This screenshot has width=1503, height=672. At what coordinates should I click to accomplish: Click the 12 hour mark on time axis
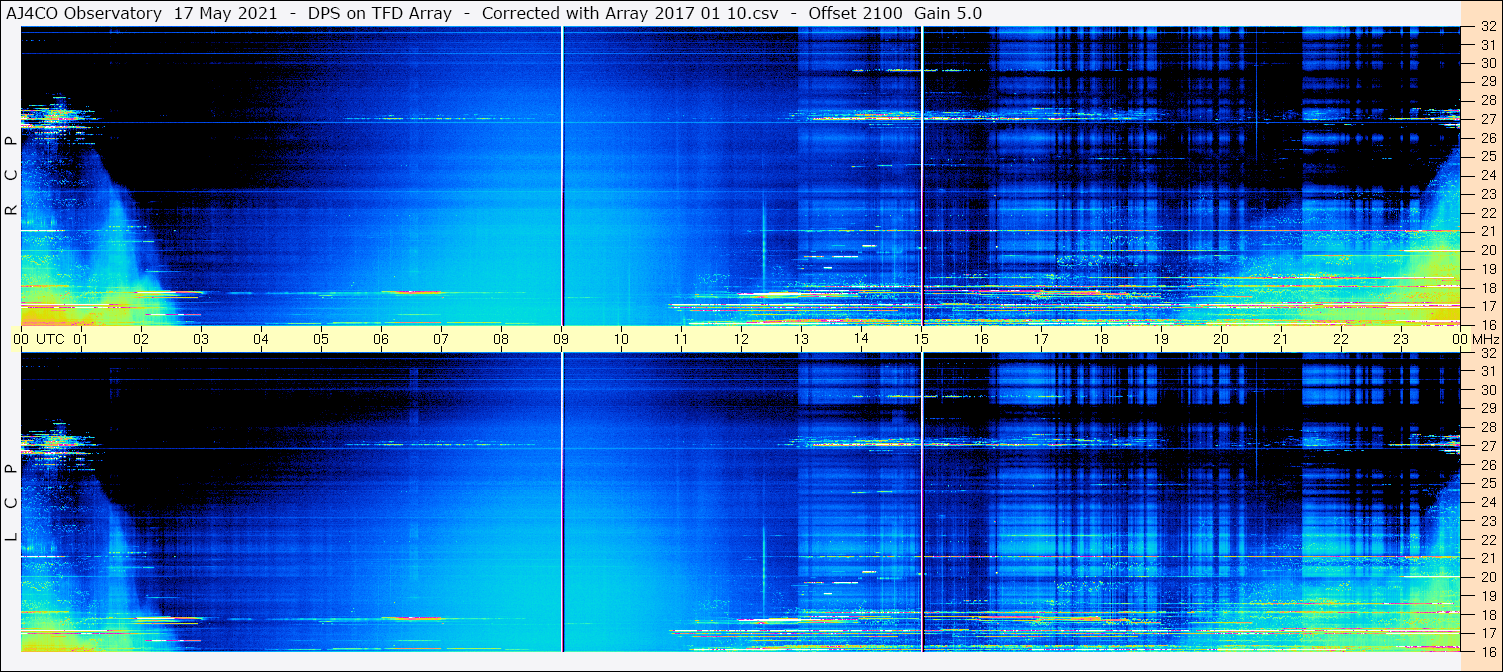[741, 339]
